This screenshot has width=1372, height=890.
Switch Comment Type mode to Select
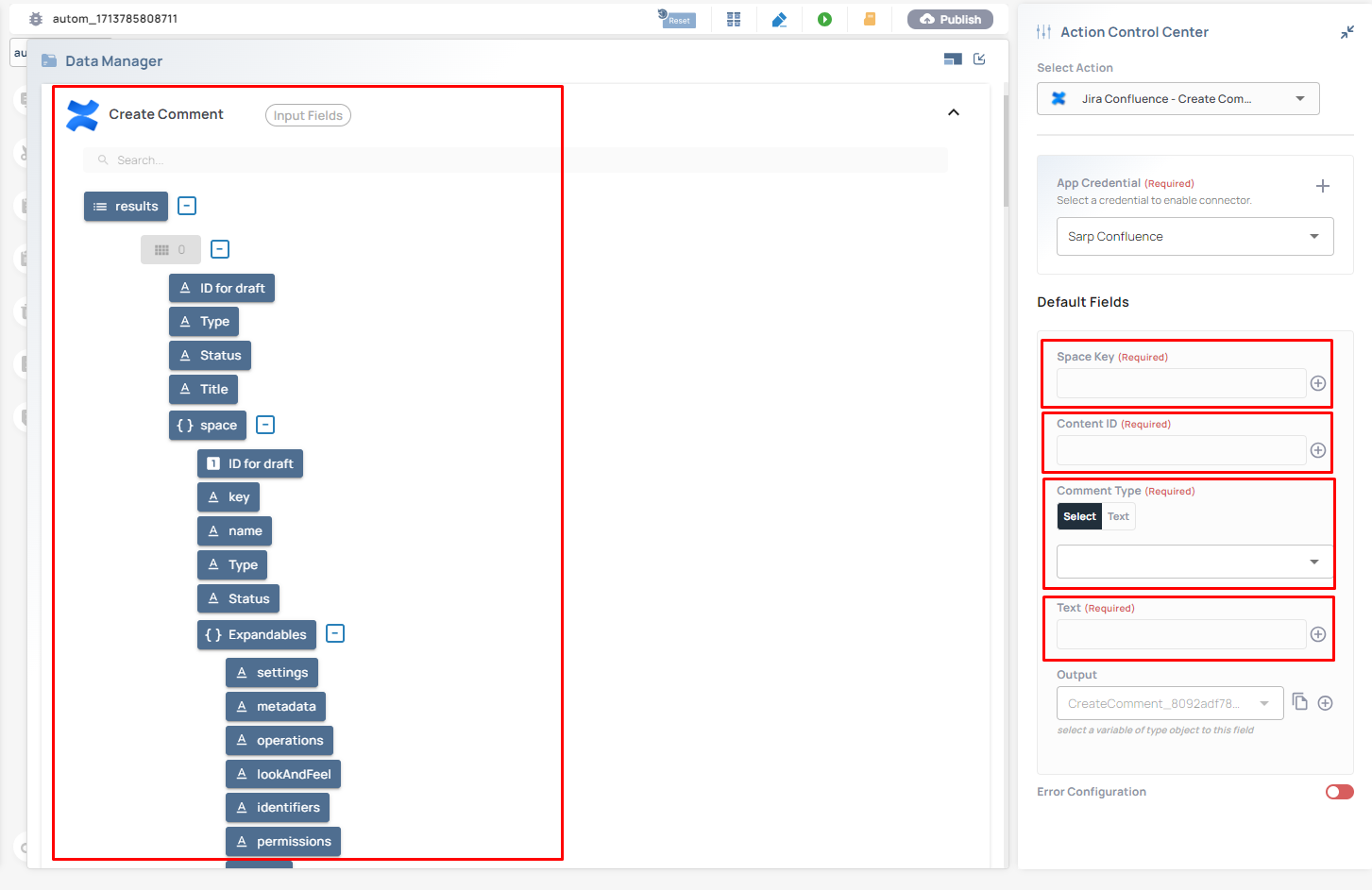tap(1079, 516)
